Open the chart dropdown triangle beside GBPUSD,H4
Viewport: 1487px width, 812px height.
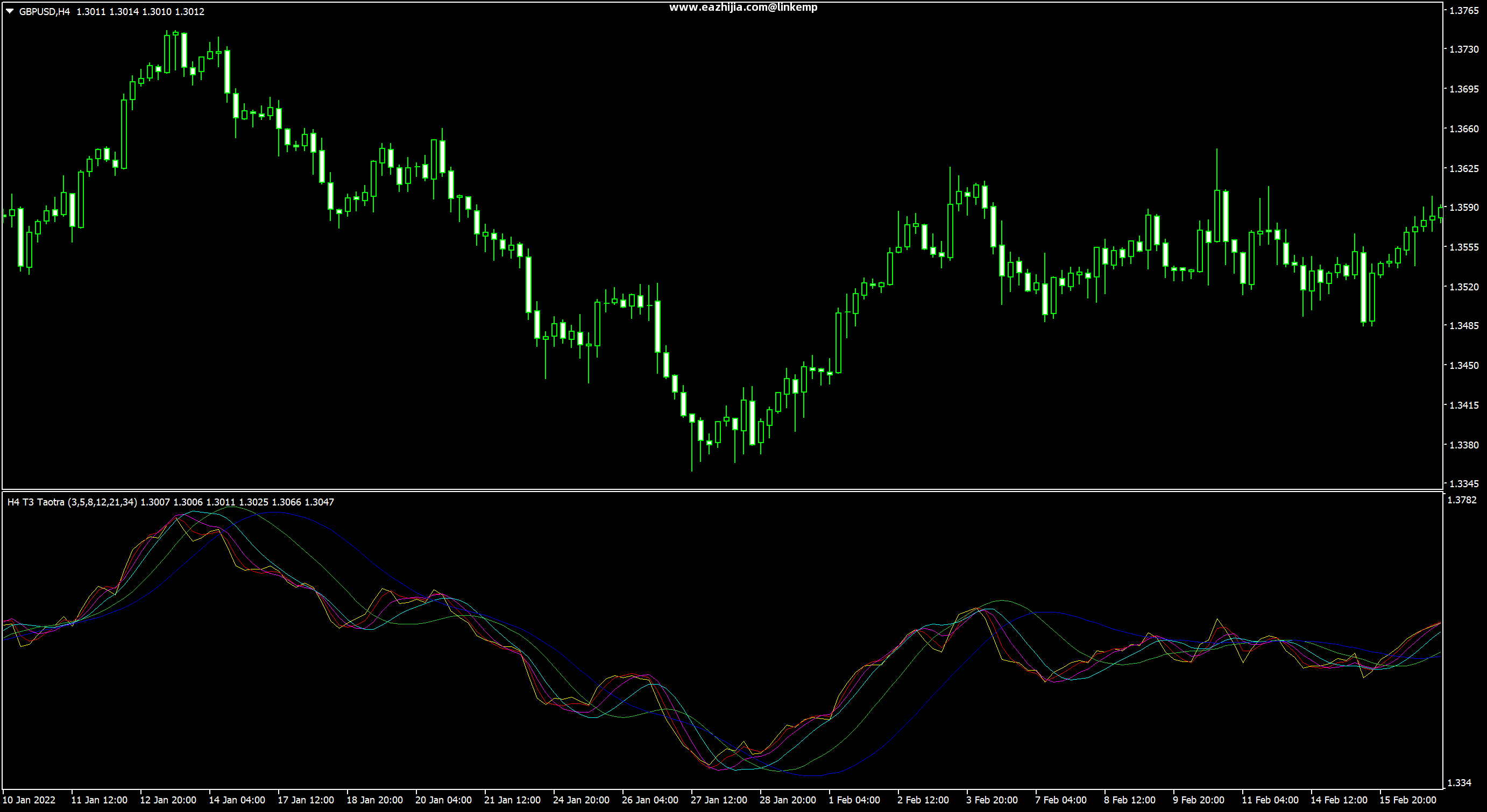point(9,11)
